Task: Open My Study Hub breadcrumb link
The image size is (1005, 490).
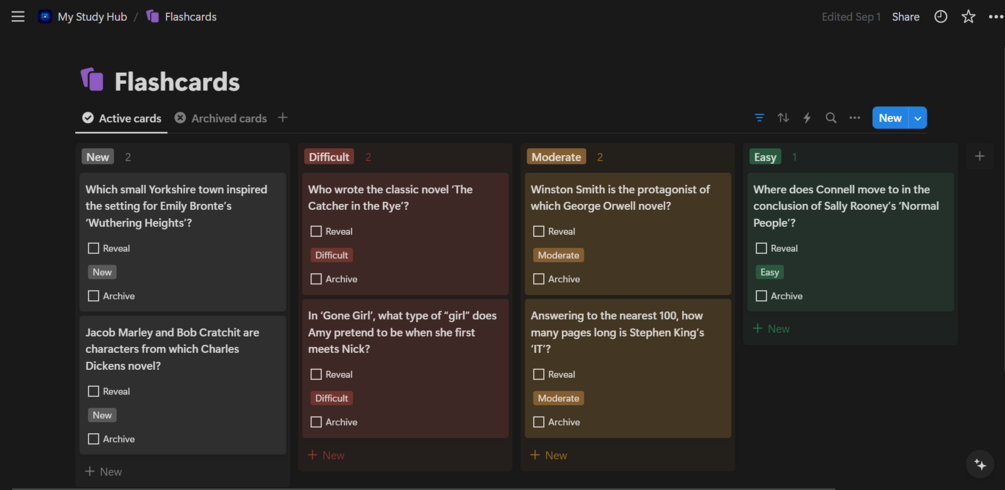Action: tap(92, 17)
